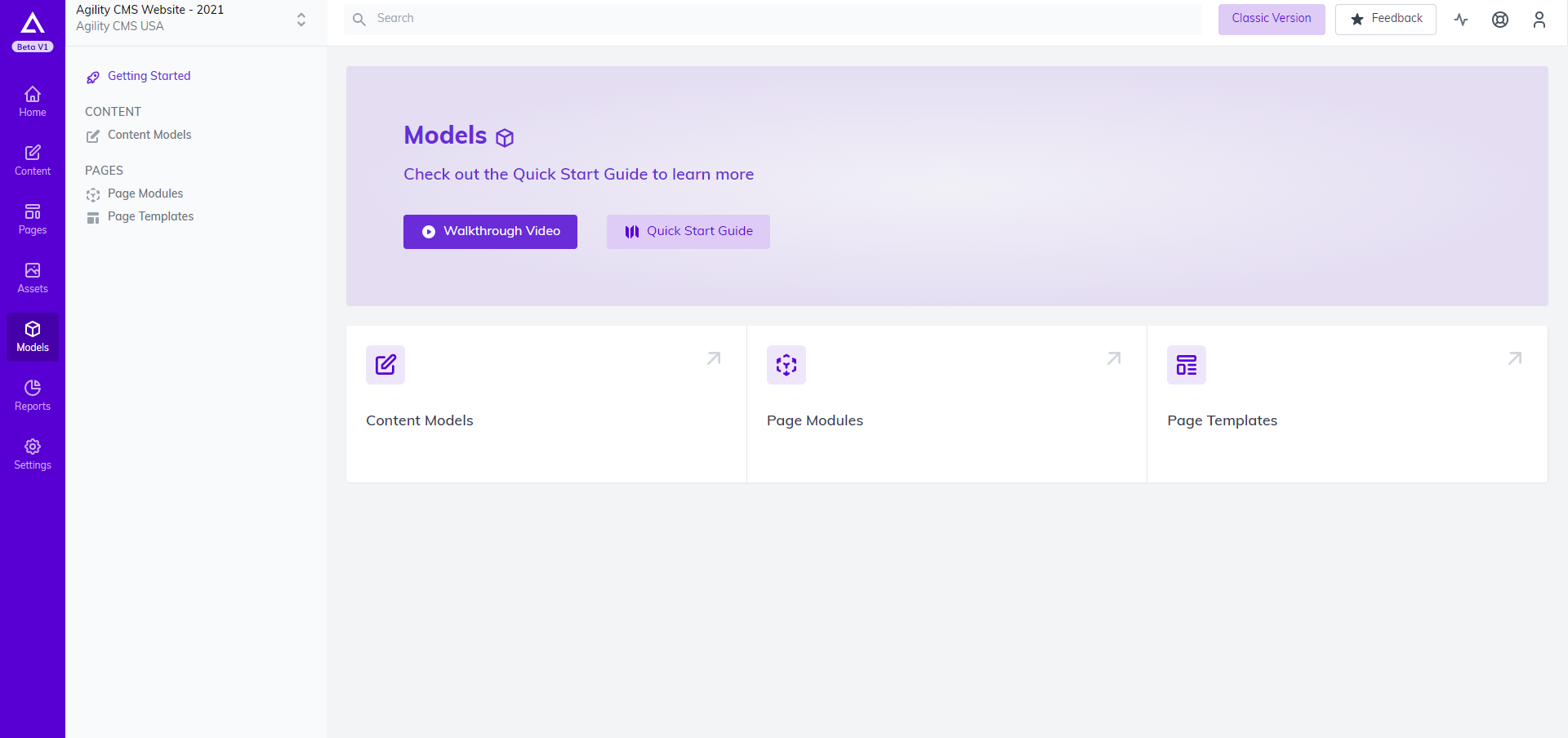This screenshot has height=738, width=1568.
Task: Select the Content icon in the left navigation
Action: tap(33, 158)
